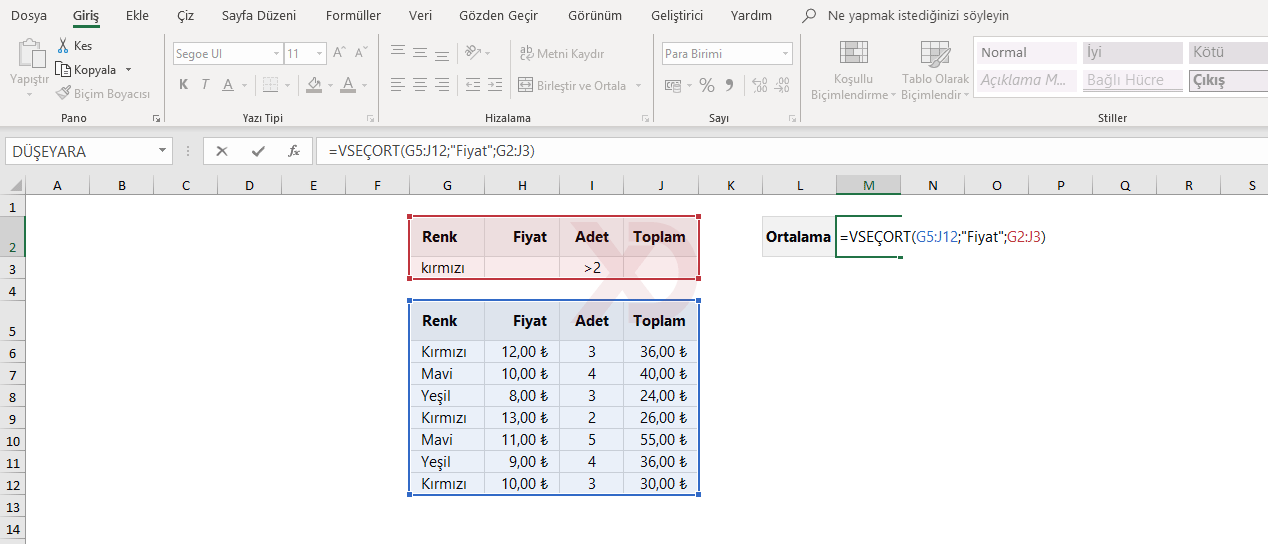Screen dimensions: 1268x544
Task: Open the Para Birimi number format dropdown
Action: point(785,54)
